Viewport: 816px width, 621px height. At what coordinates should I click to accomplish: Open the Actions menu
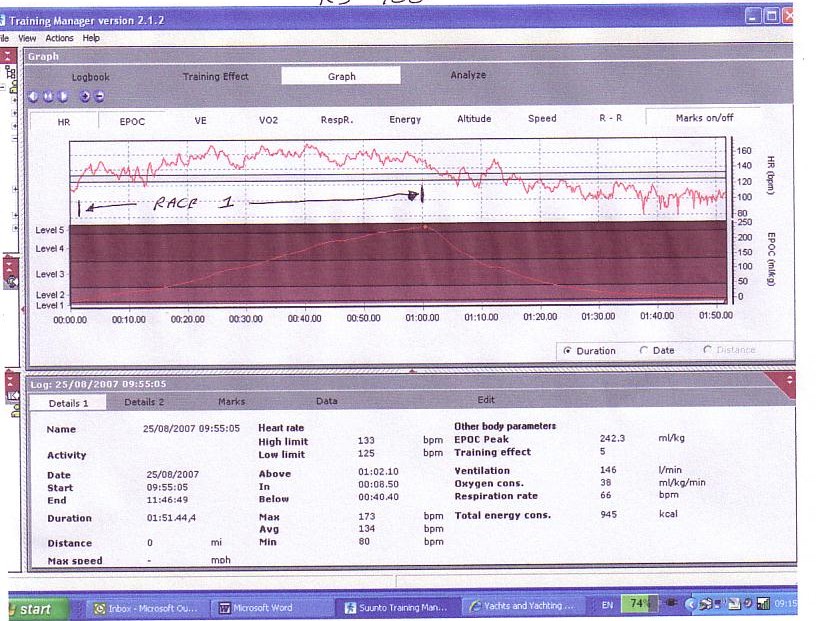pos(59,38)
